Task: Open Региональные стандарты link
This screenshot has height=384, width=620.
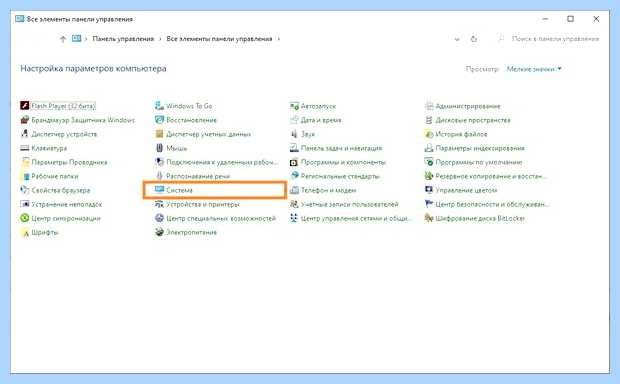Action: [340, 176]
